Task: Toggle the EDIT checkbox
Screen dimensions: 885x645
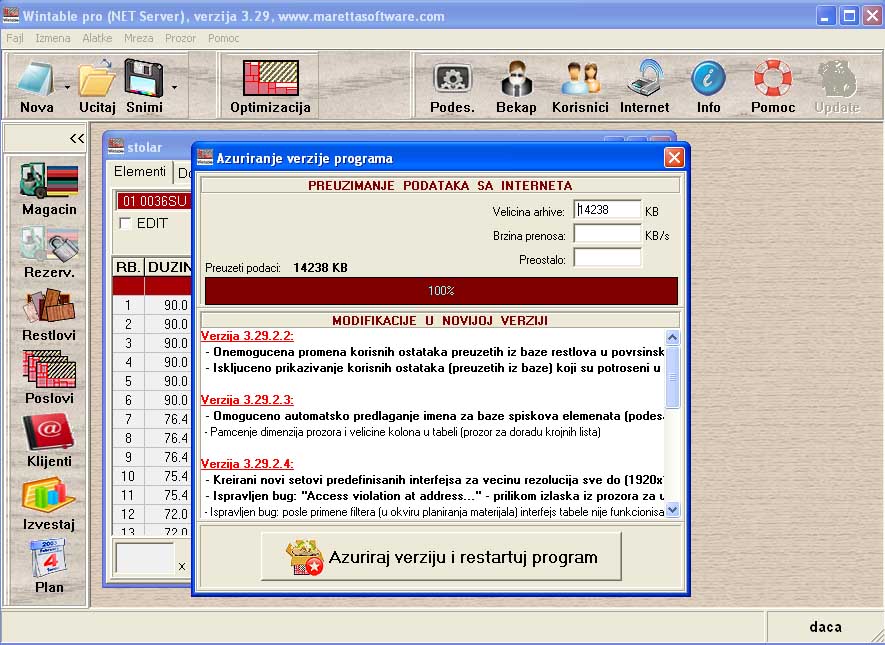Action: coord(126,224)
